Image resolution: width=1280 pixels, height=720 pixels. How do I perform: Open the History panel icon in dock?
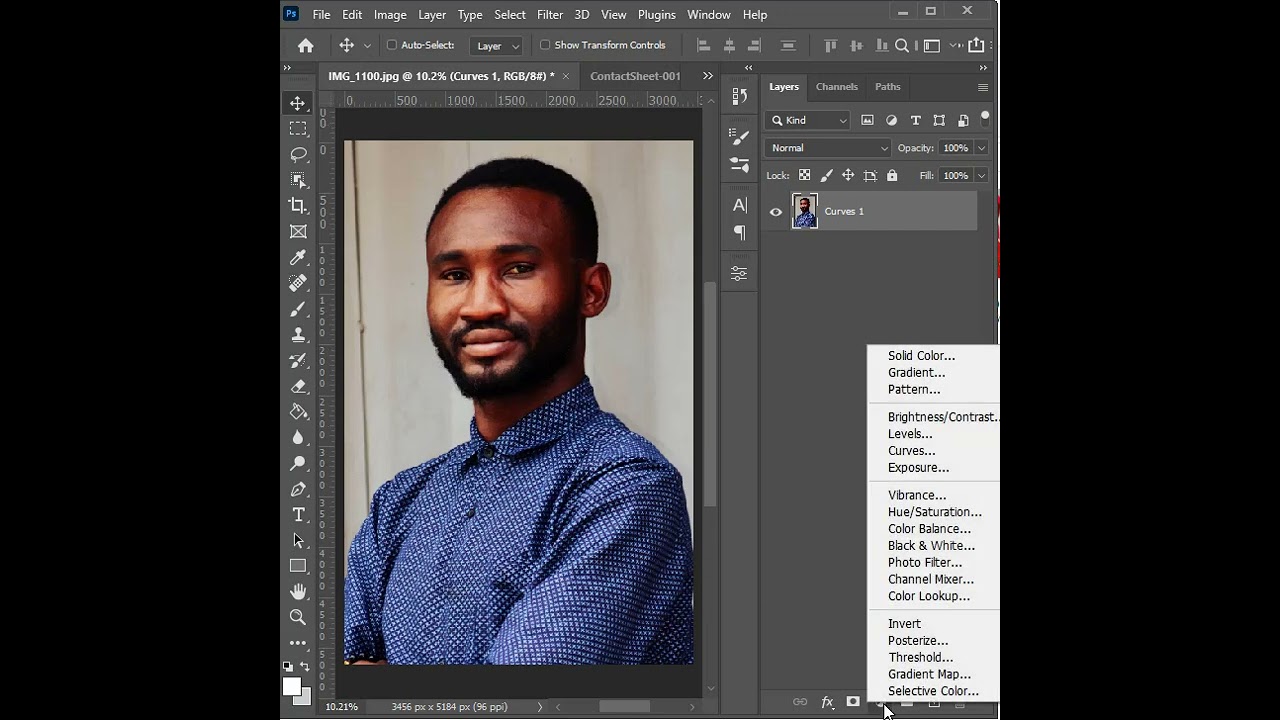point(740,96)
